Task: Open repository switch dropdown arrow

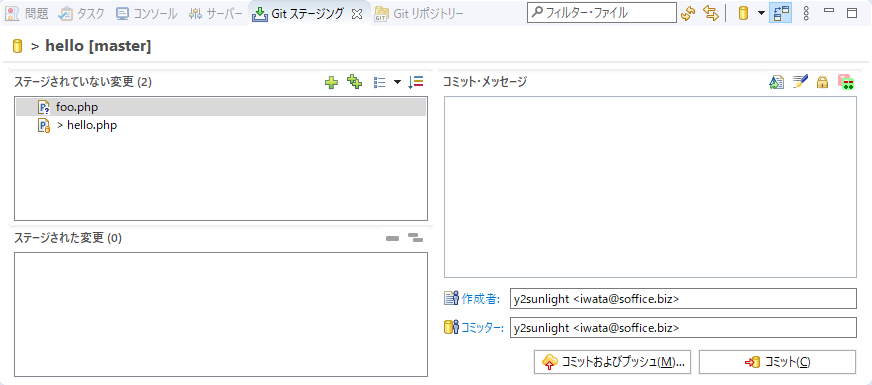Action: tap(761, 13)
